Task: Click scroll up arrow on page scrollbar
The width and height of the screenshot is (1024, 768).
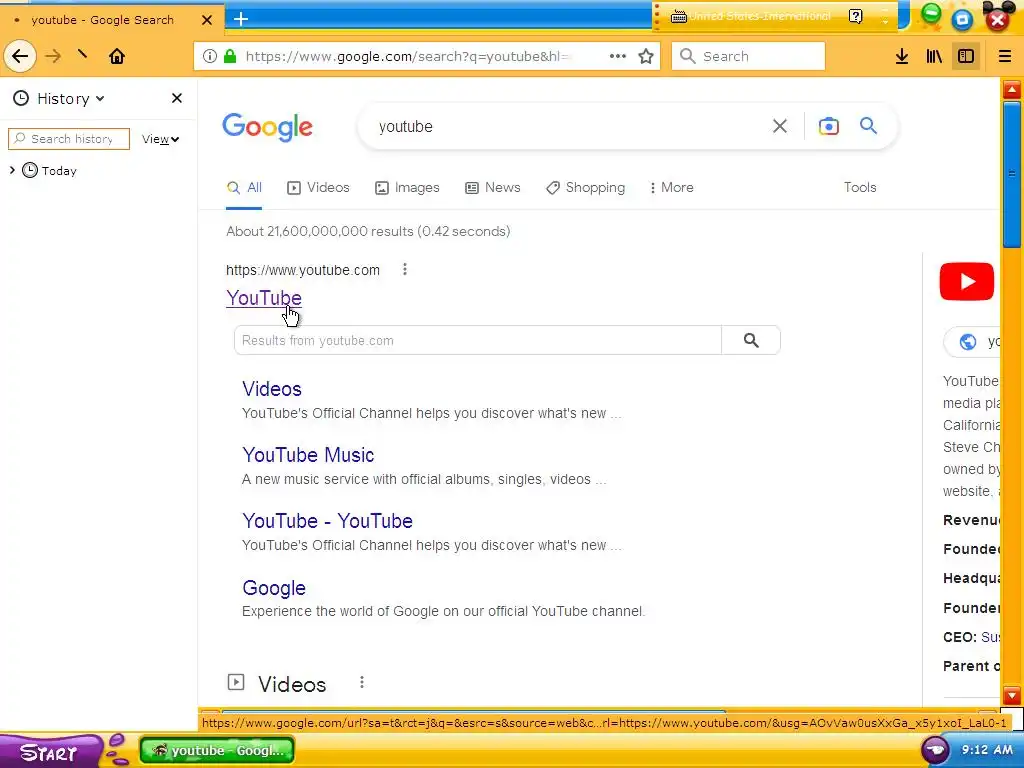Action: click(x=1012, y=89)
